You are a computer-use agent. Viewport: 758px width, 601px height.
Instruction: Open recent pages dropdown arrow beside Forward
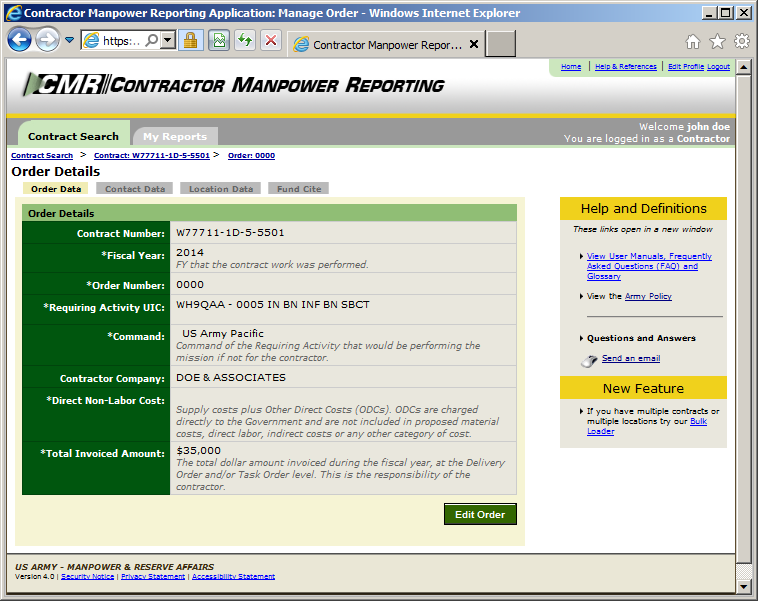(x=70, y=40)
